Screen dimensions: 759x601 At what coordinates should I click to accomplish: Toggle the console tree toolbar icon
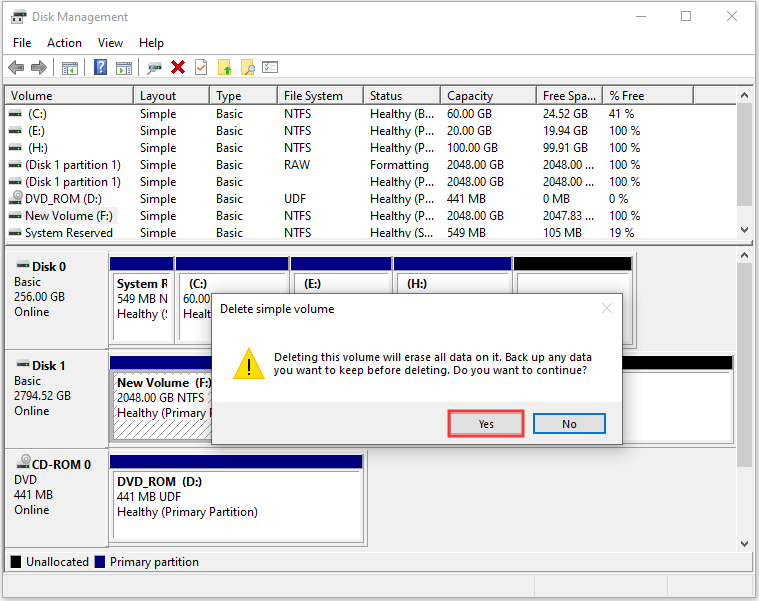70,68
